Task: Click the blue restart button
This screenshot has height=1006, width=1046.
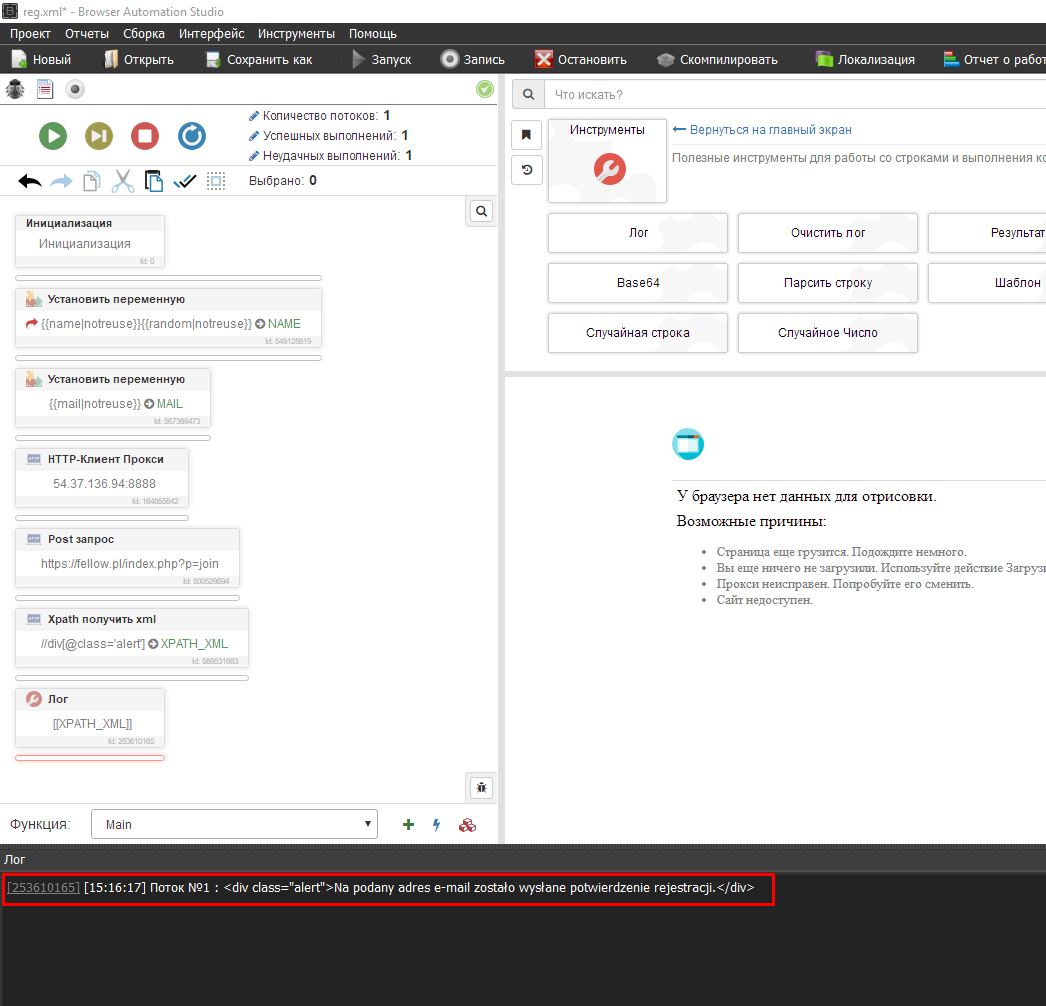Action: 191,136
